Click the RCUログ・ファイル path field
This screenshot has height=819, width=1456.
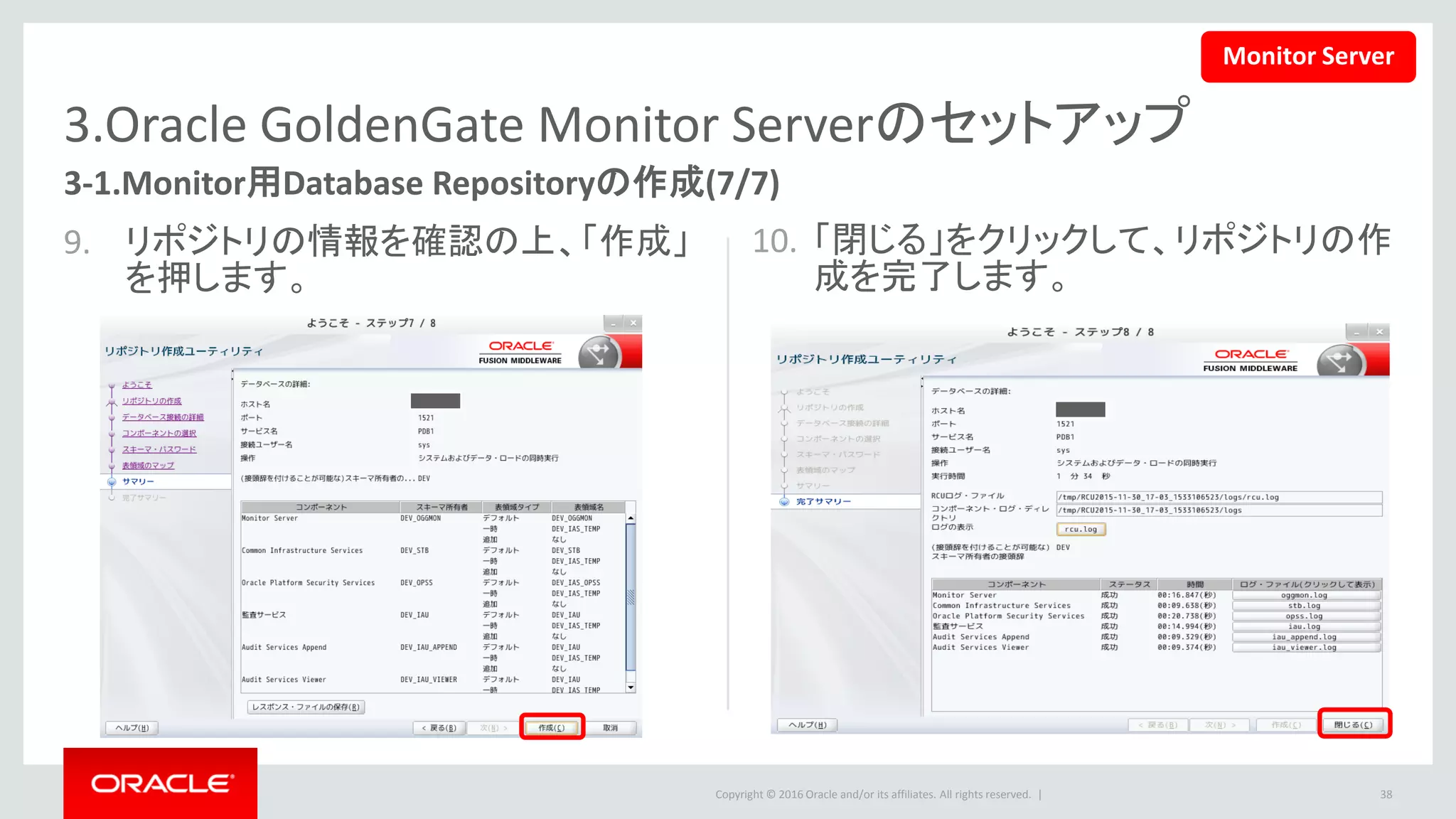pos(1219,497)
